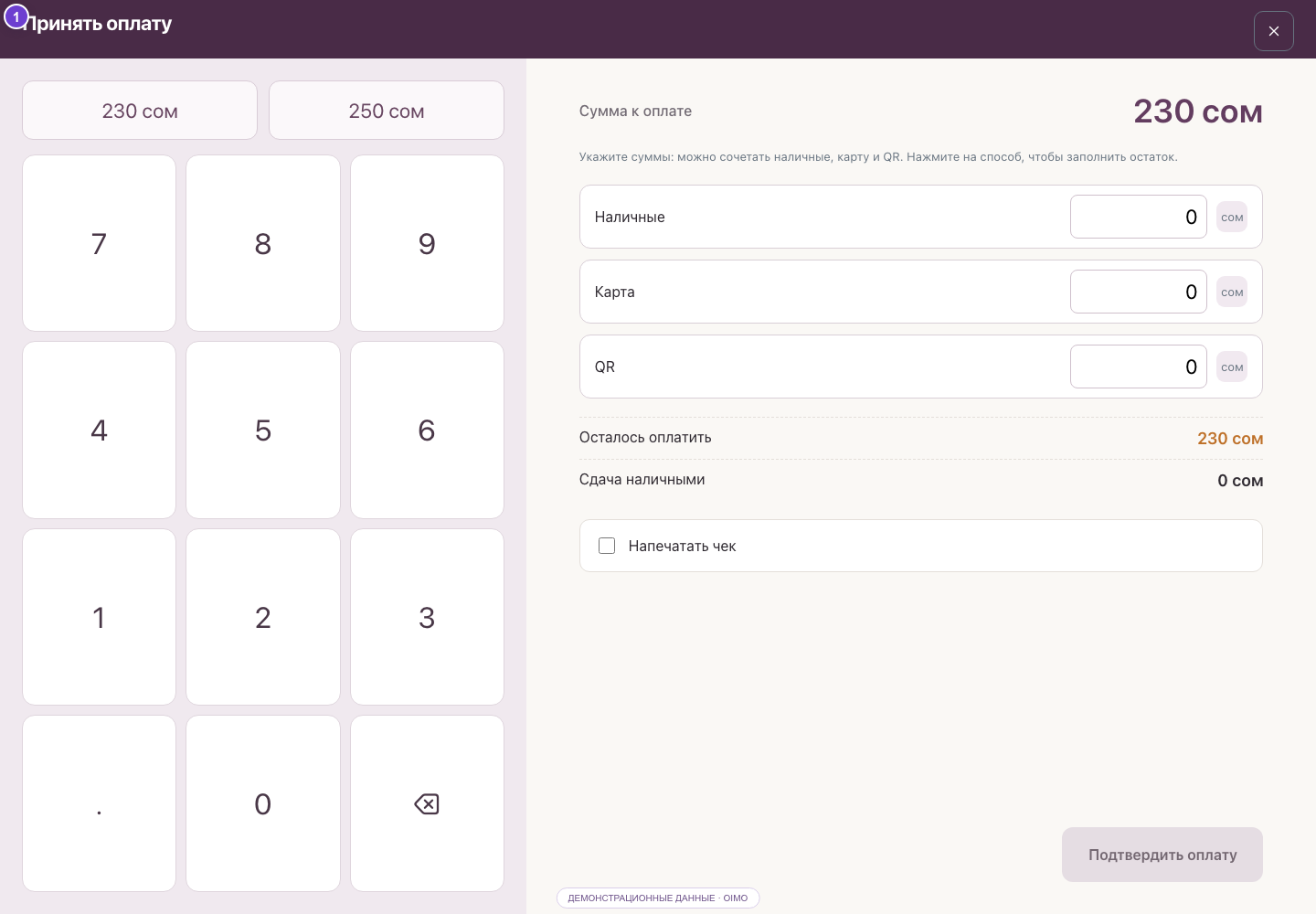Viewport: 1316px width, 914px height.
Task: Tap keypad digit 5
Action: click(263, 430)
